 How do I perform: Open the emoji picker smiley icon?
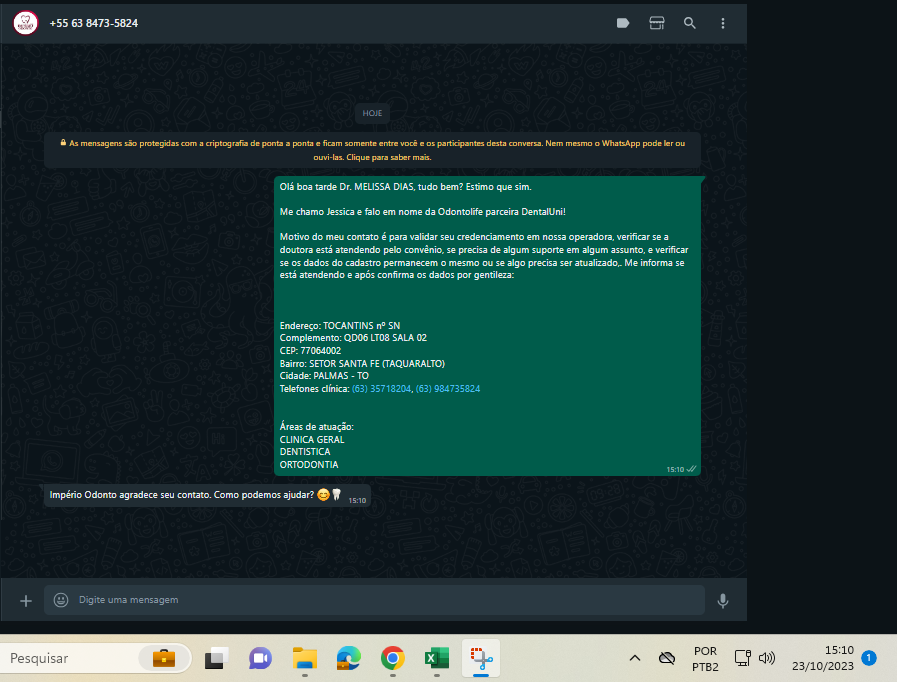click(61, 600)
